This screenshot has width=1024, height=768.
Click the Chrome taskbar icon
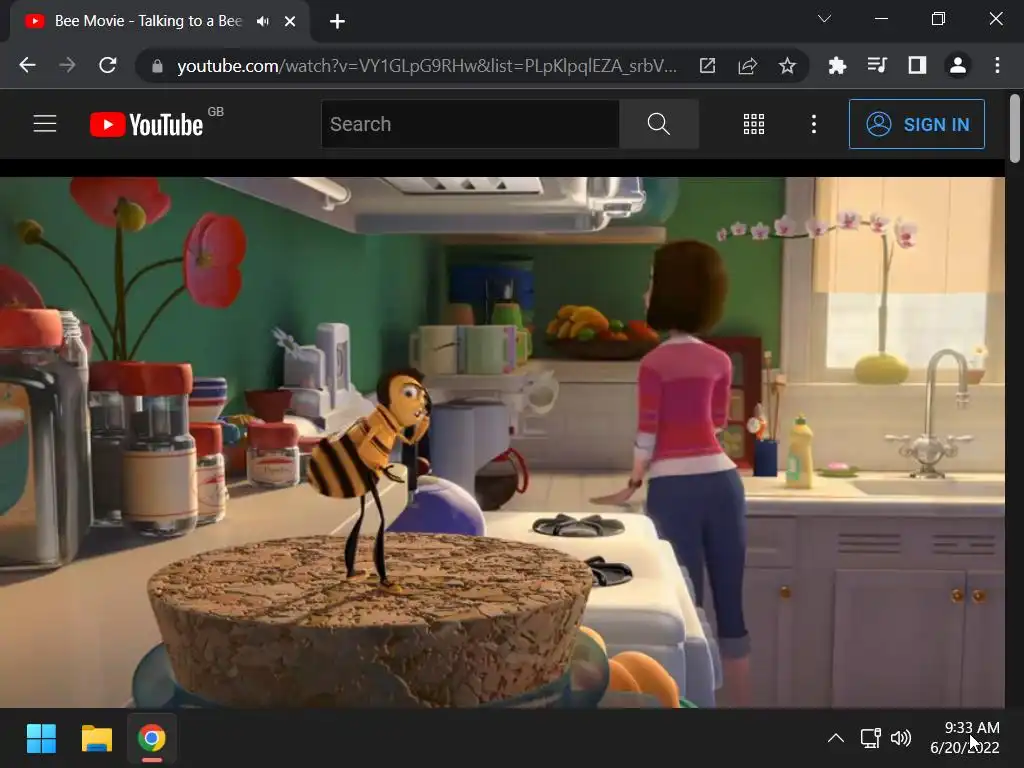pos(152,739)
